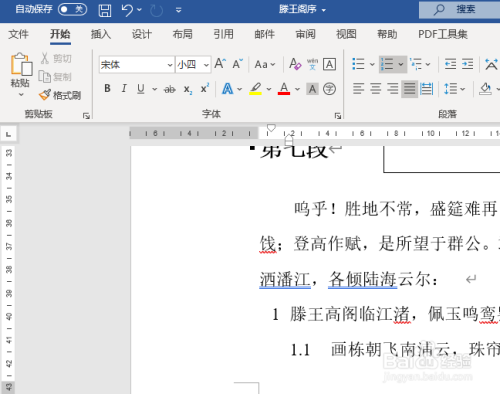Switch to the 引用 tab
The height and width of the screenshot is (394, 500).
[x=223, y=34]
